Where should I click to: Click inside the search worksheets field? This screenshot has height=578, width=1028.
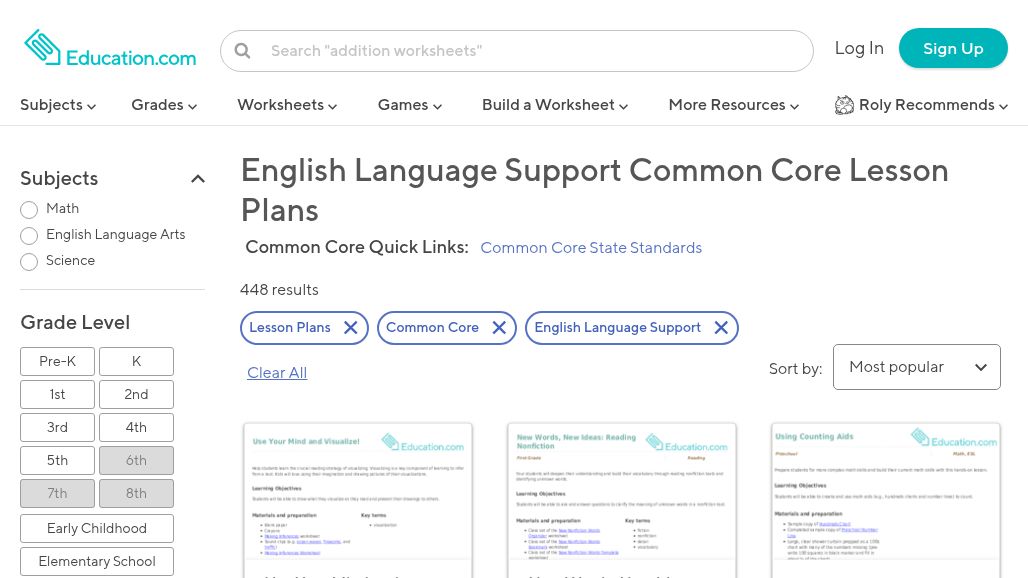520,50
